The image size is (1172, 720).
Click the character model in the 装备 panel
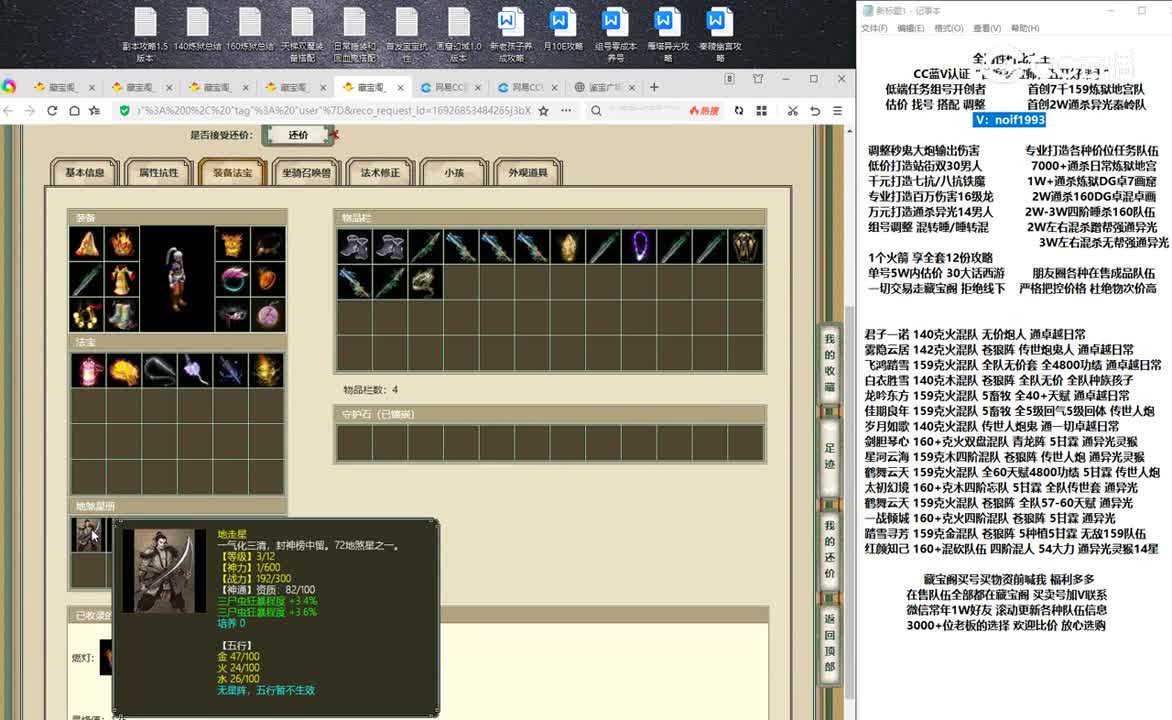point(176,279)
